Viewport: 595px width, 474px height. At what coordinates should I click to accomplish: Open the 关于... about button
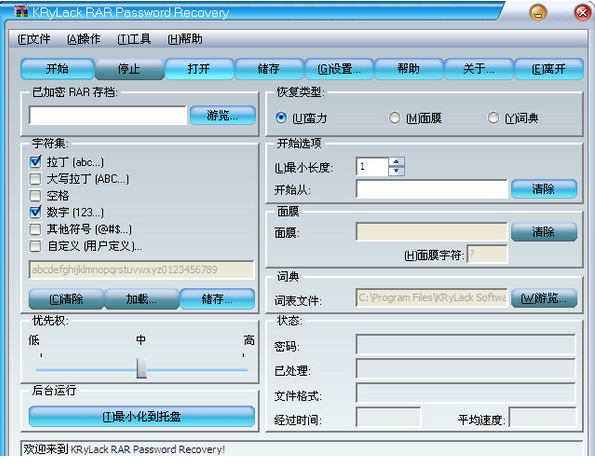(479, 69)
